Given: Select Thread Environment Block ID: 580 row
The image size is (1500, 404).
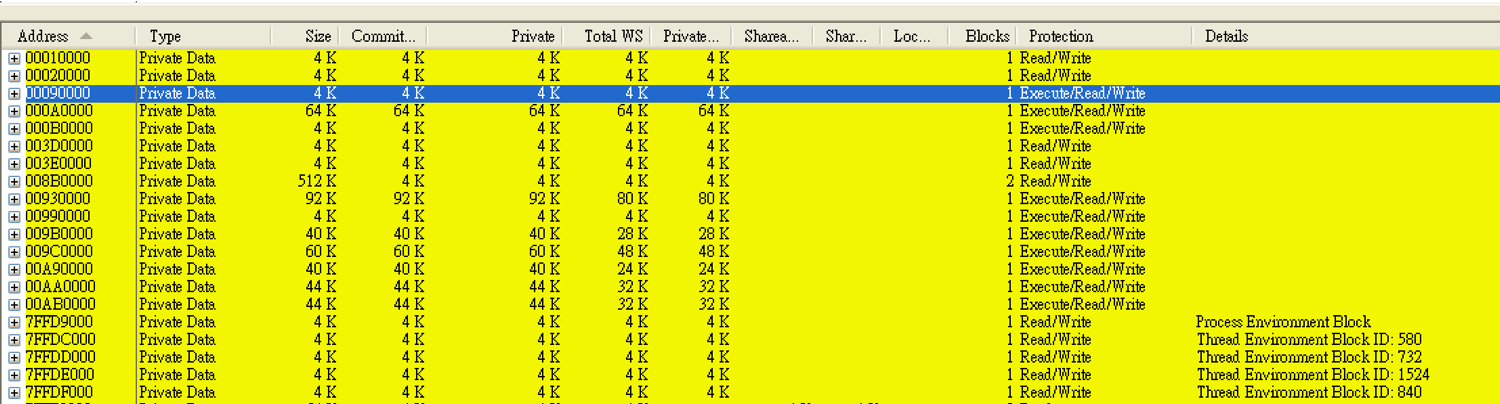Looking at the screenshot, I should 750,340.
